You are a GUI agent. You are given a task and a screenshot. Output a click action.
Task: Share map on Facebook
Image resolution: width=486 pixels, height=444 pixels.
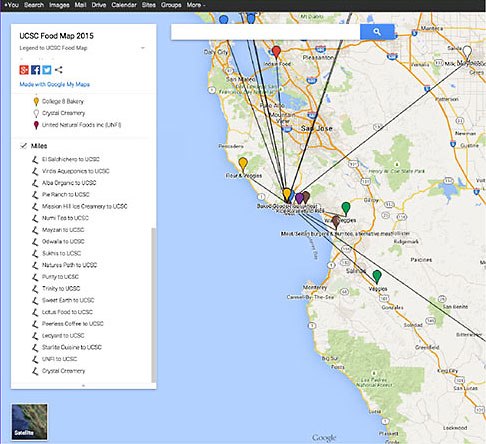[x=35, y=70]
